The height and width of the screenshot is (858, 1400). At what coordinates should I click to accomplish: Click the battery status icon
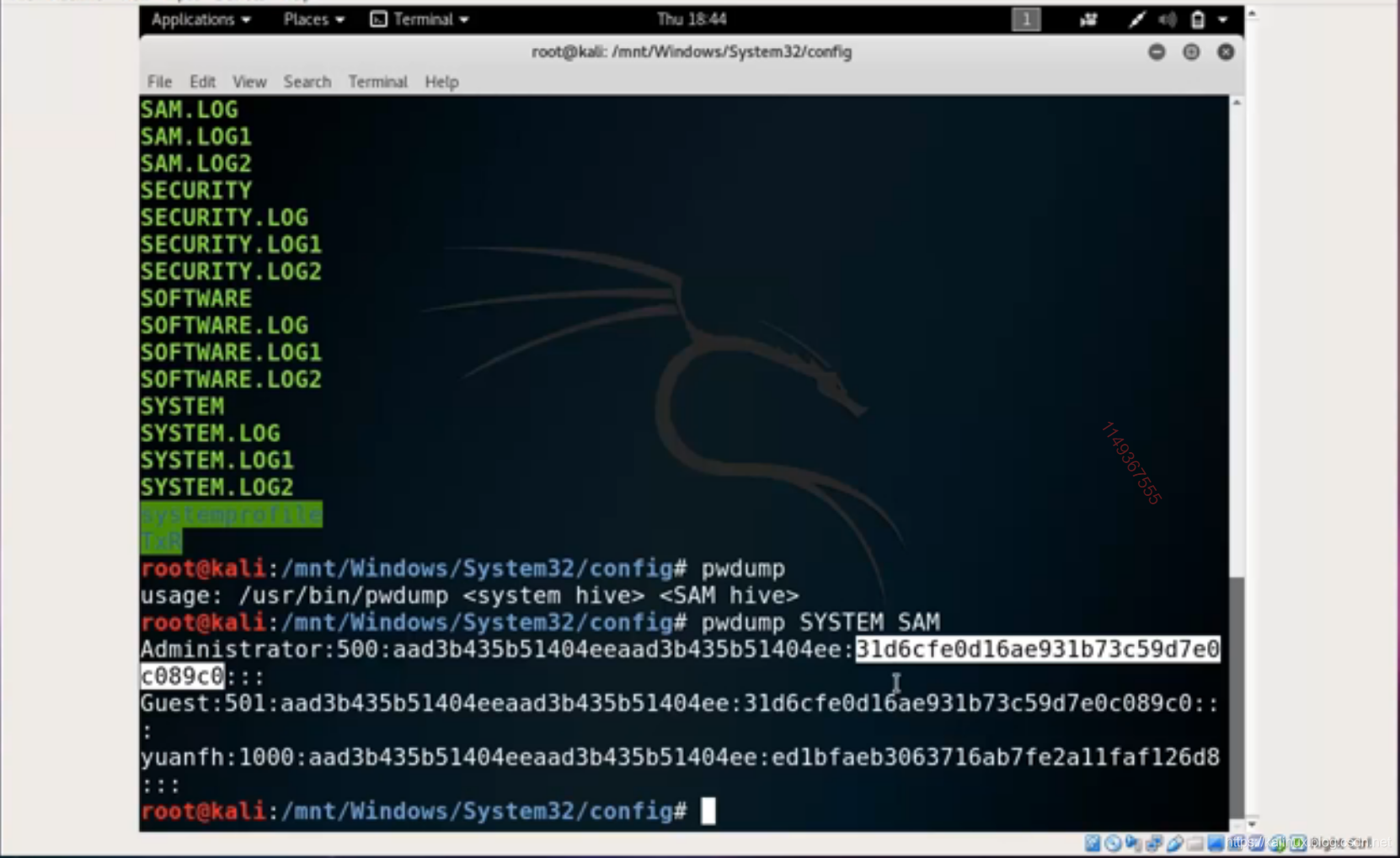(1197, 19)
